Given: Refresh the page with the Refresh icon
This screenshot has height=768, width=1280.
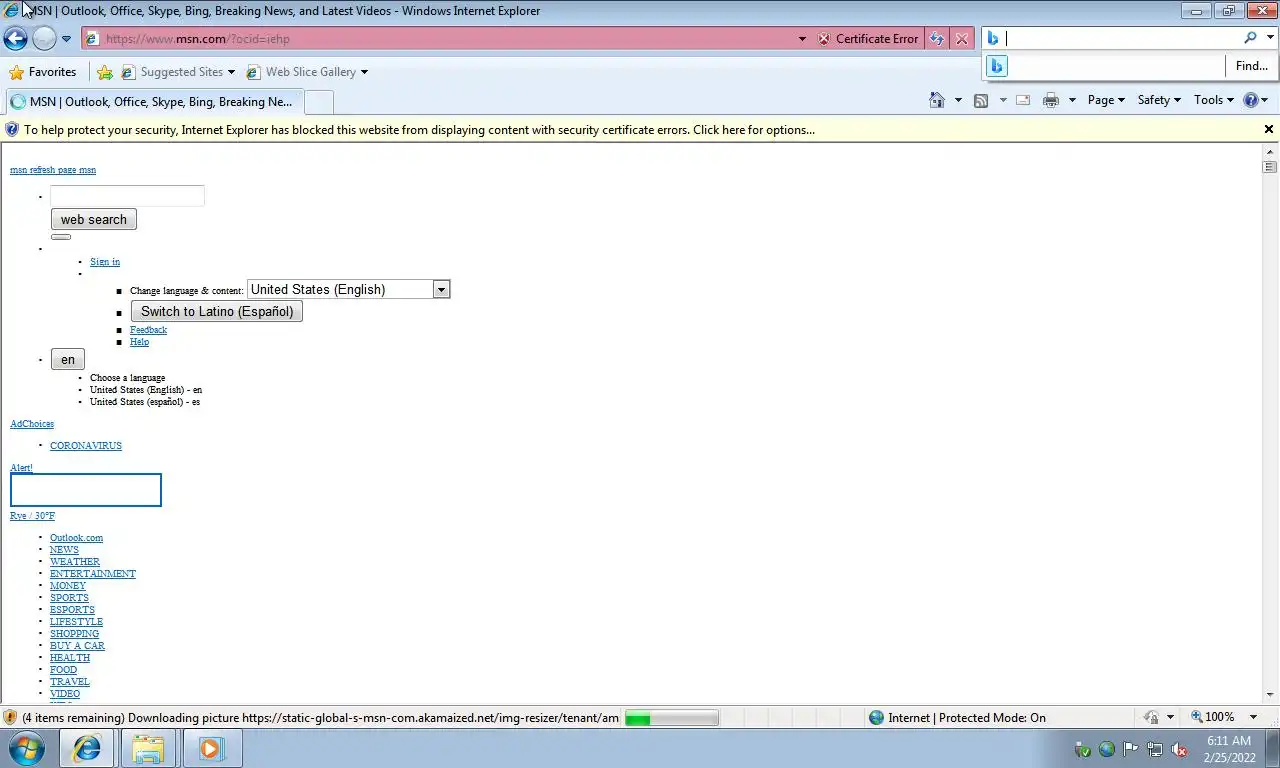Looking at the screenshot, I should tap(937, 39).
